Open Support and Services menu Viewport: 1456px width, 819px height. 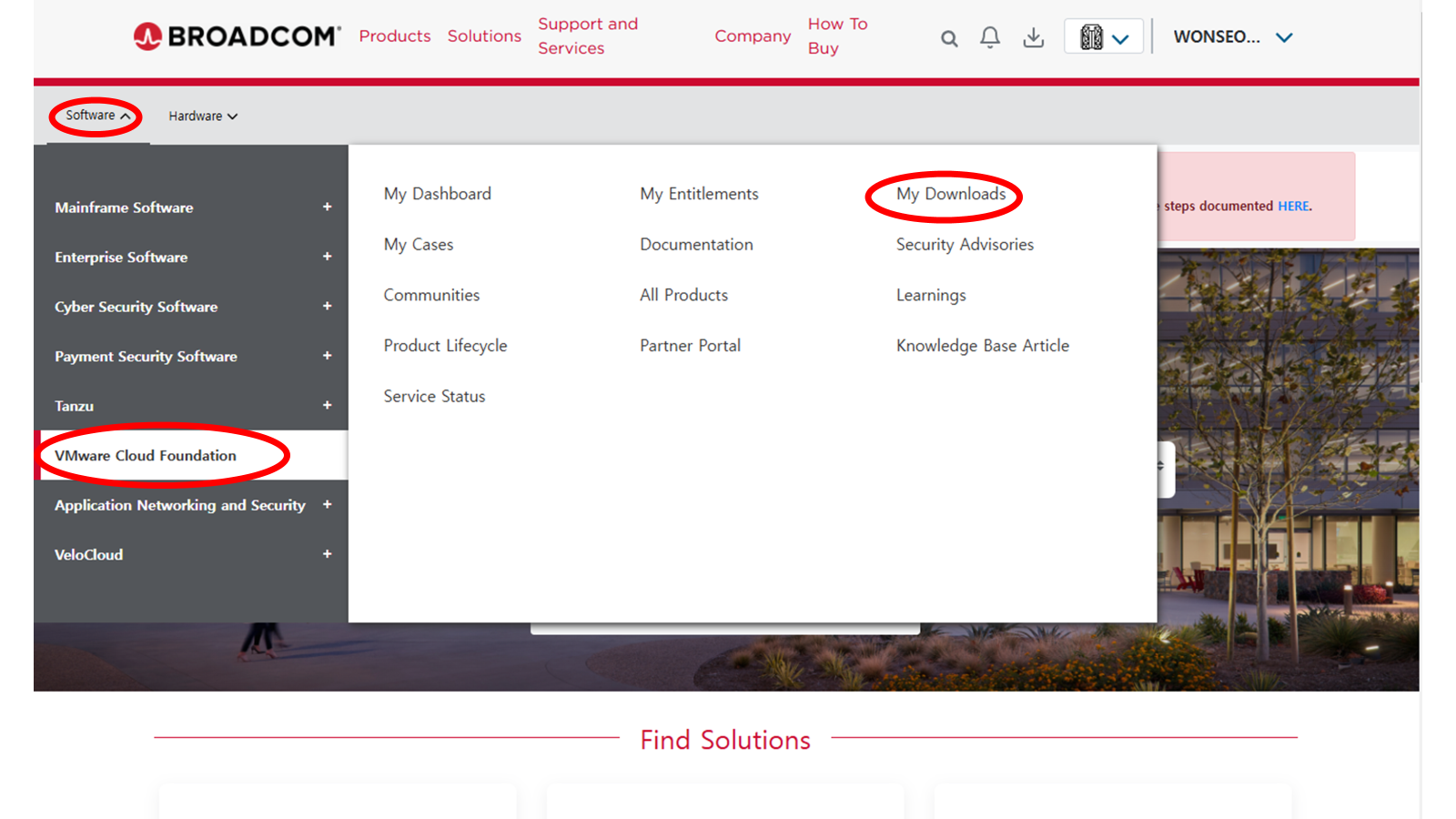588,36
